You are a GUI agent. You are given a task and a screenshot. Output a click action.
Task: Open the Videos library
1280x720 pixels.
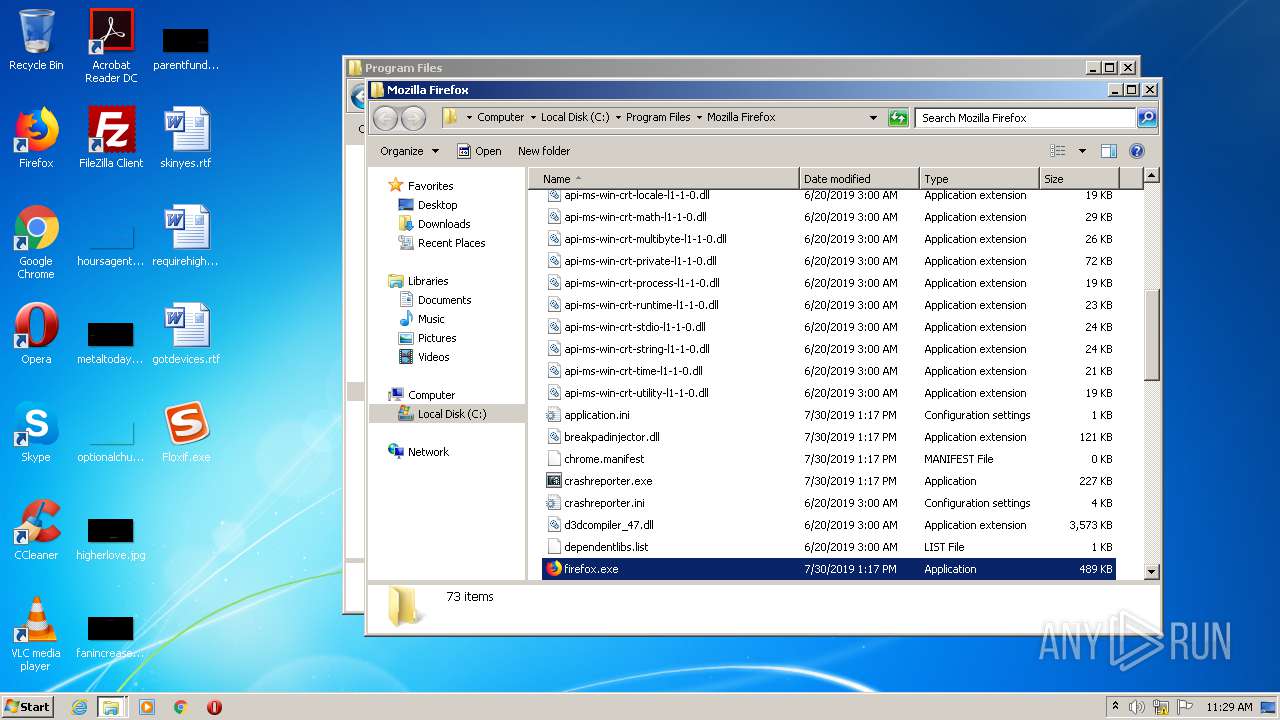[x=433, y=357]
